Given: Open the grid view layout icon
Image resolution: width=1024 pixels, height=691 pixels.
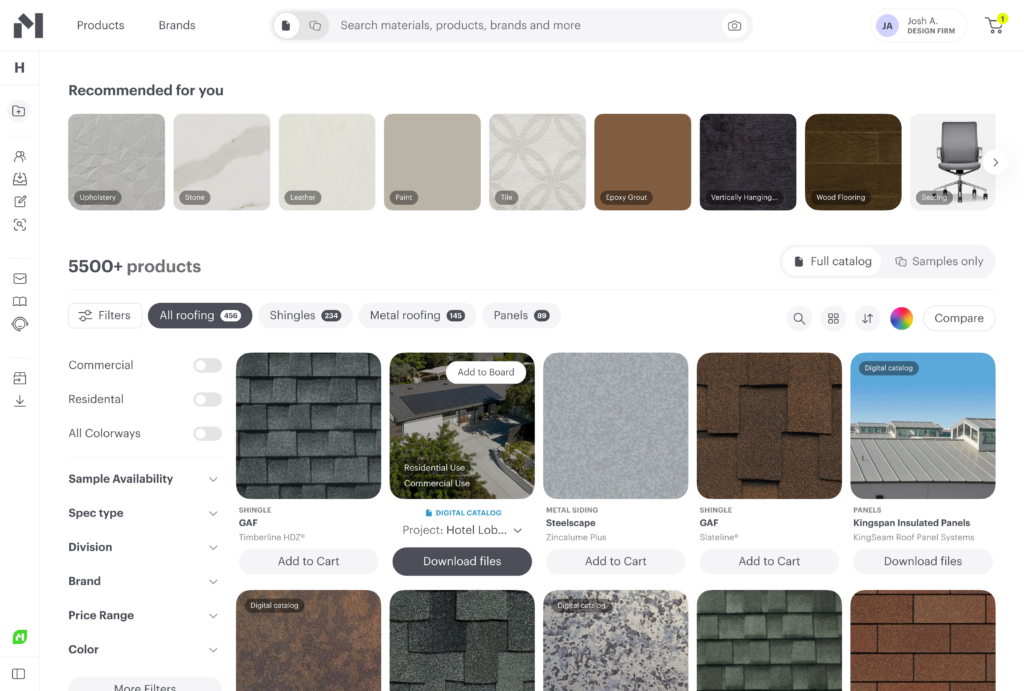Looking at the screenshot, I should point(833,318).
